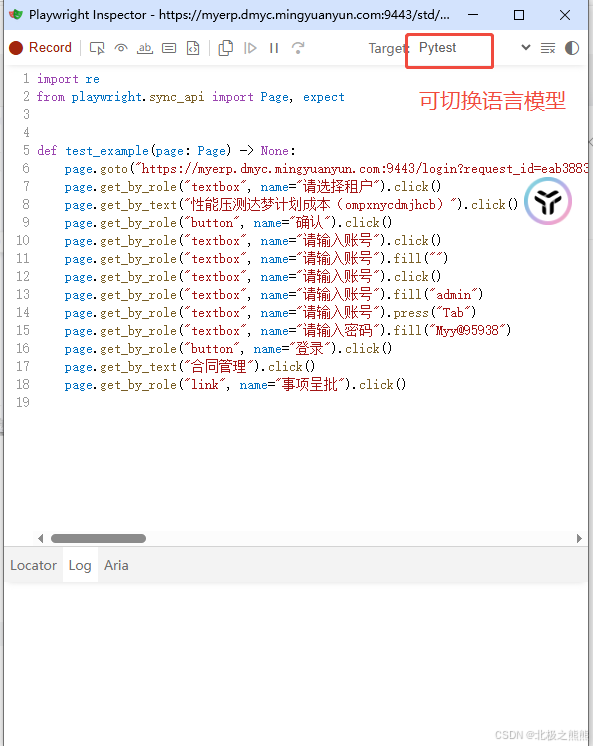Click the scrollbar's left arrow
Image resolution: width=593 pixels, height=746 pixels.
(x=40, y=539)
